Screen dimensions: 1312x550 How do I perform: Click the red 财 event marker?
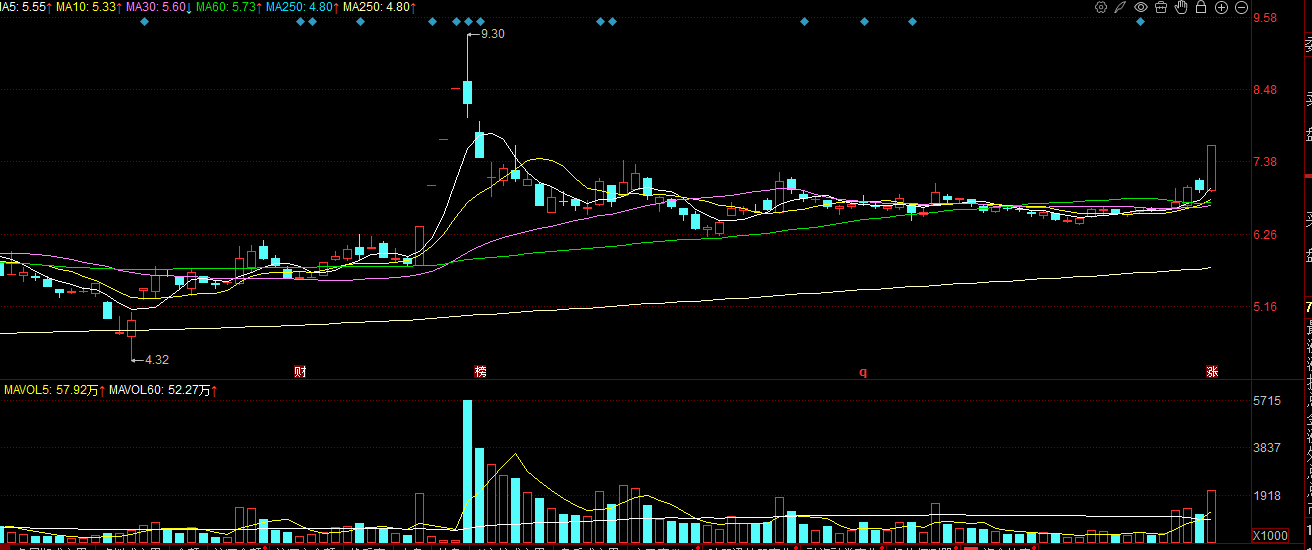coord(299,372)
